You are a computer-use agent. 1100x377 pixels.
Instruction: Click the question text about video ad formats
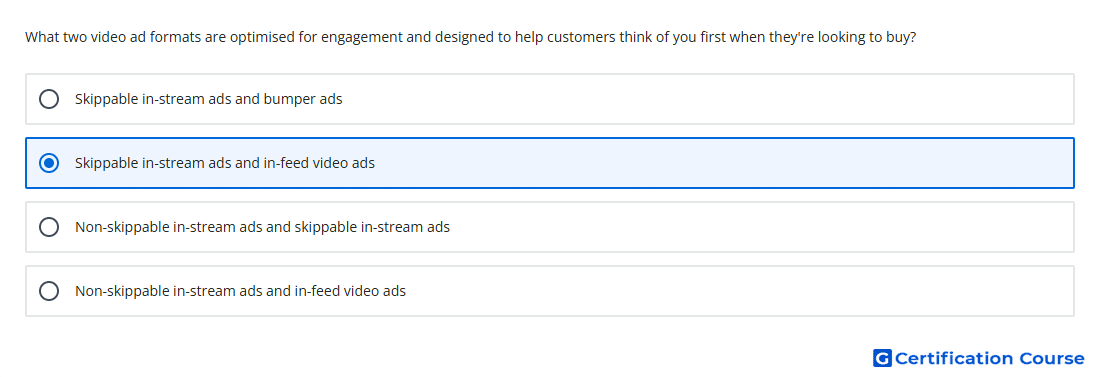[471, 37]
